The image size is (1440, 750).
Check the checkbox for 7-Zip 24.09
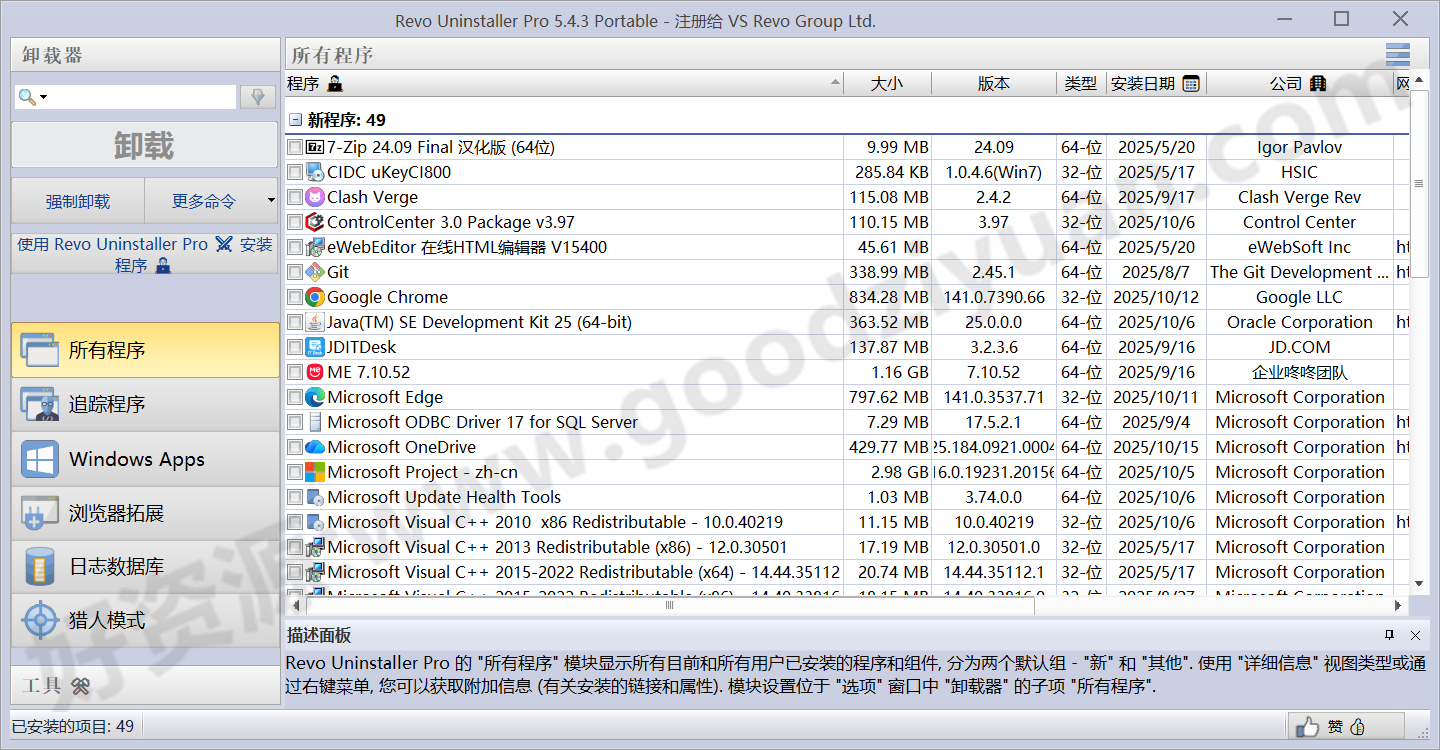coord(294,147)
